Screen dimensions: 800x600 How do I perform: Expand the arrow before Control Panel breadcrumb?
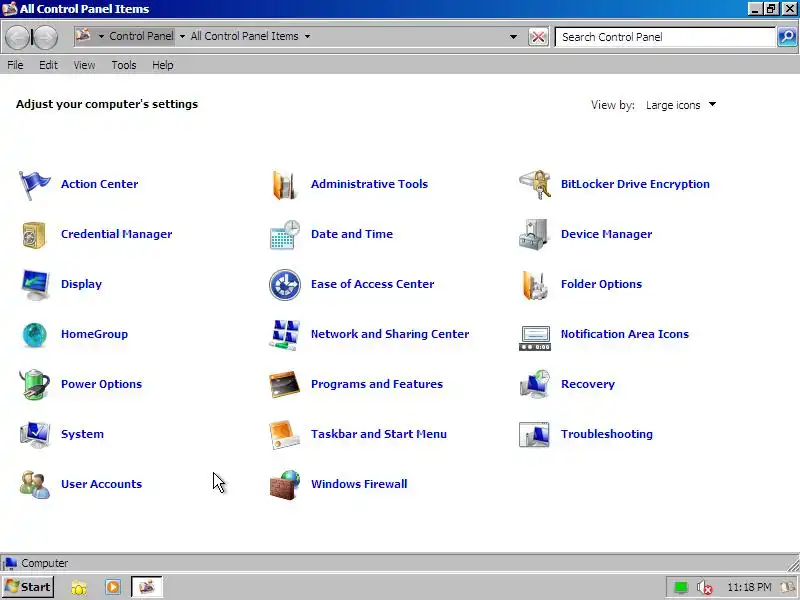point(101,37)
